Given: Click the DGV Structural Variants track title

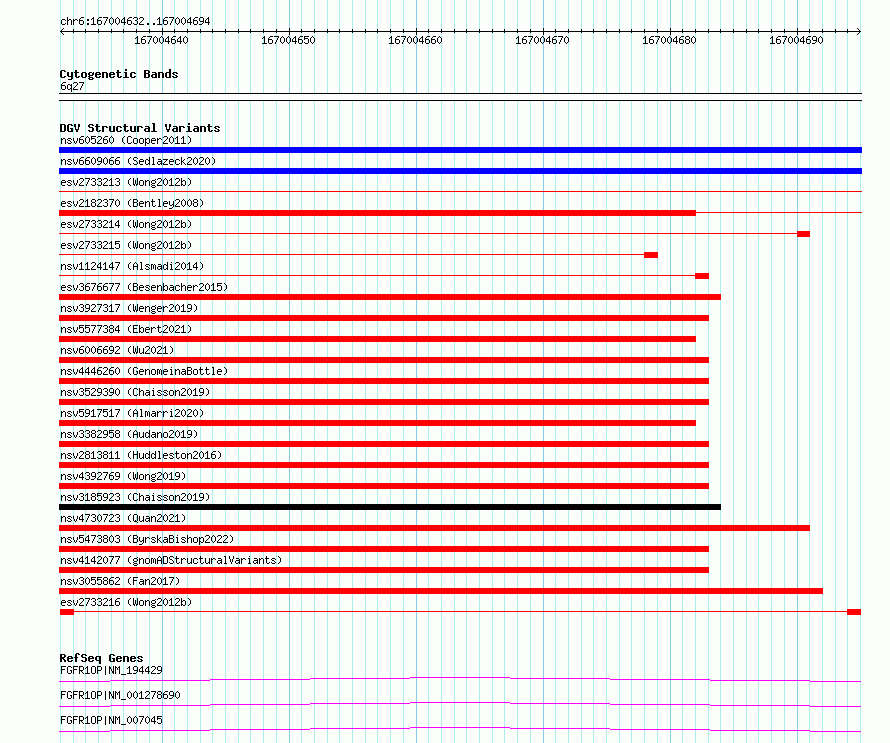Looking at the screenshot, I should tap(140, 128).
